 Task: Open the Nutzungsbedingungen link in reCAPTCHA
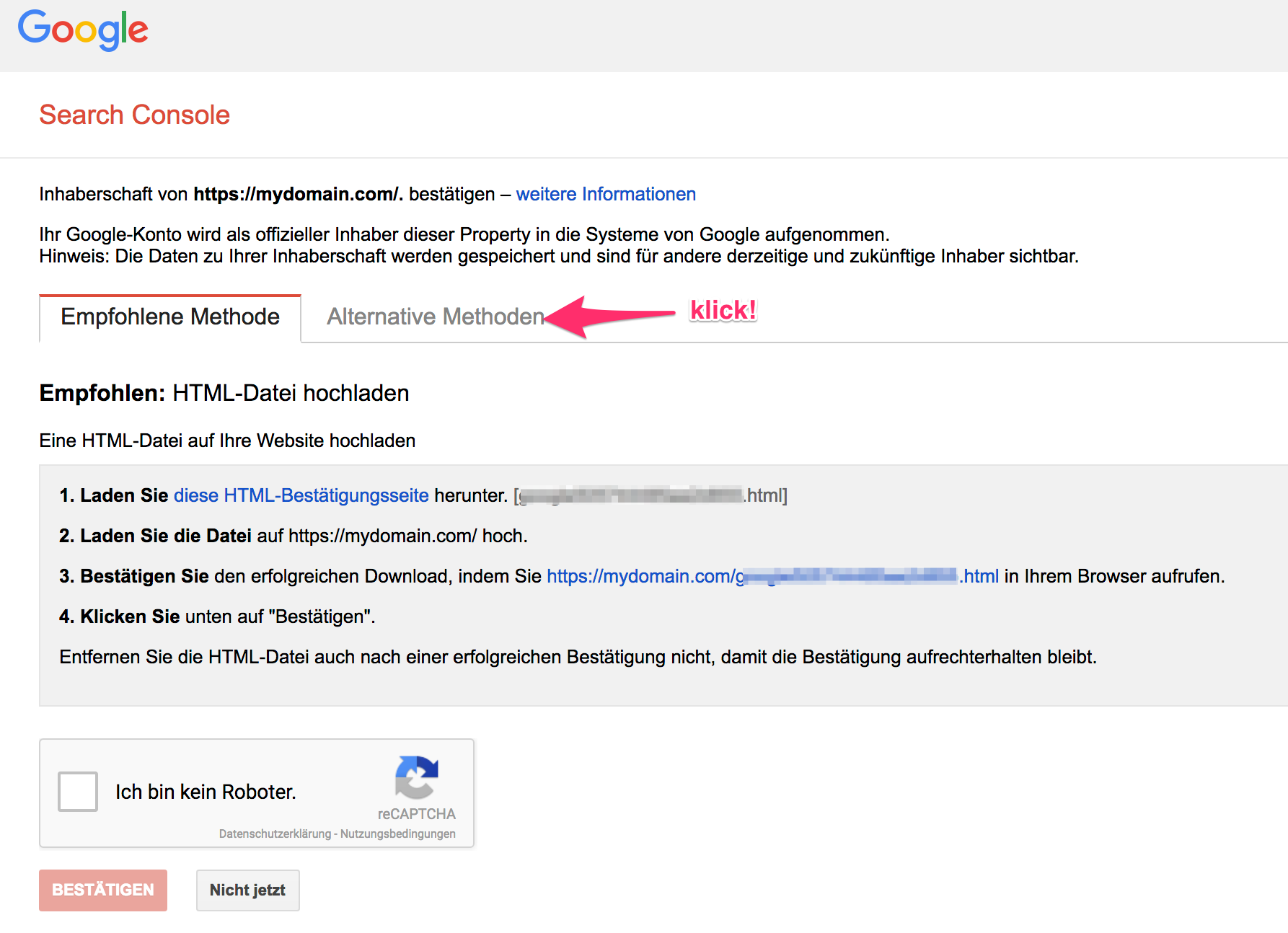[397, 834]
